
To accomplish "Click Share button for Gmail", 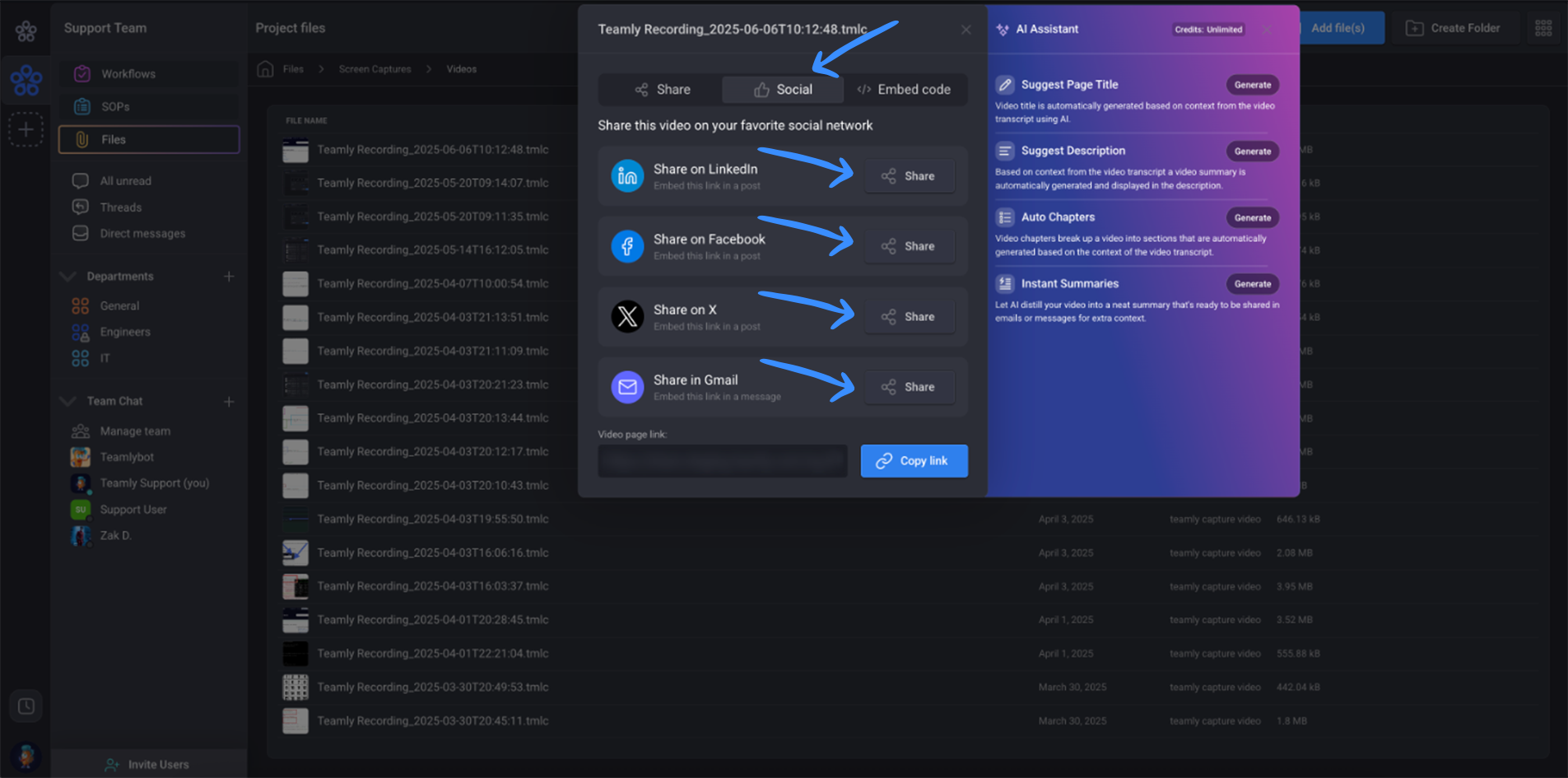I will pos(909,387).
